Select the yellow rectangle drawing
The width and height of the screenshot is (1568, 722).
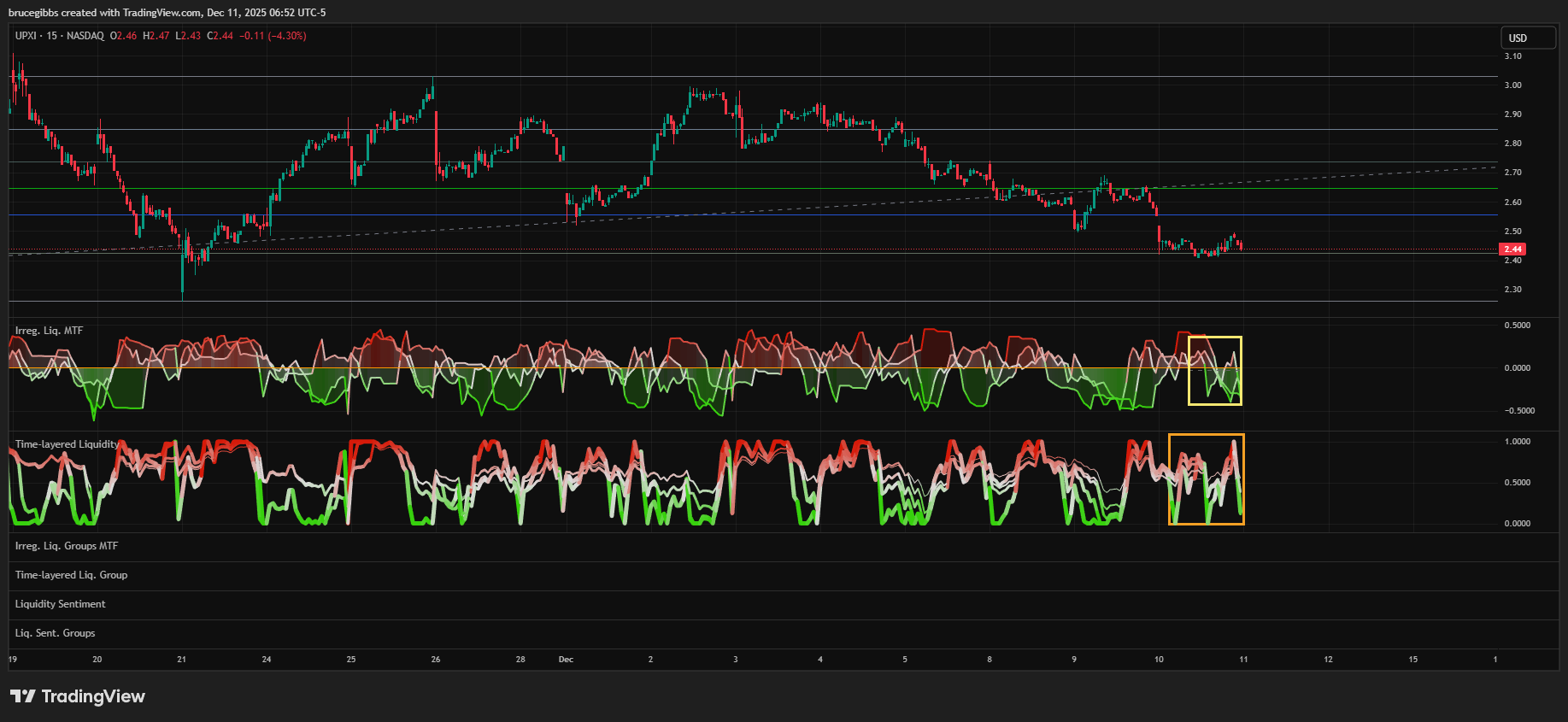[x=1214, y=338]
